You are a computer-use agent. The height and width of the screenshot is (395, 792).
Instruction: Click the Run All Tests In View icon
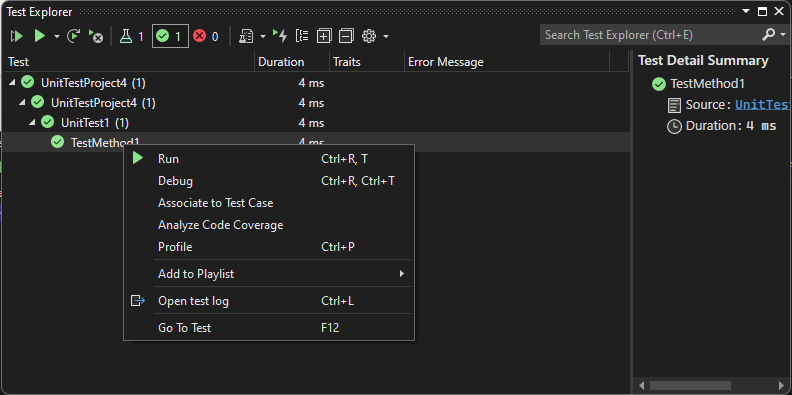click(17, 36)
